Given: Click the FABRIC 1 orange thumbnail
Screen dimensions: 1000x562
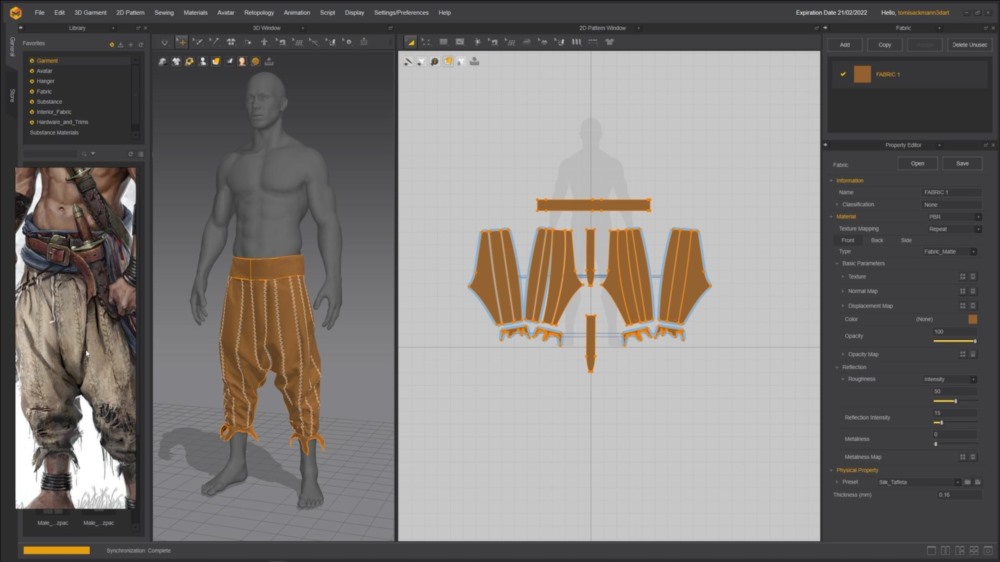Looking at the screenshot, I should pyautogui.click(x=862, y=74).
